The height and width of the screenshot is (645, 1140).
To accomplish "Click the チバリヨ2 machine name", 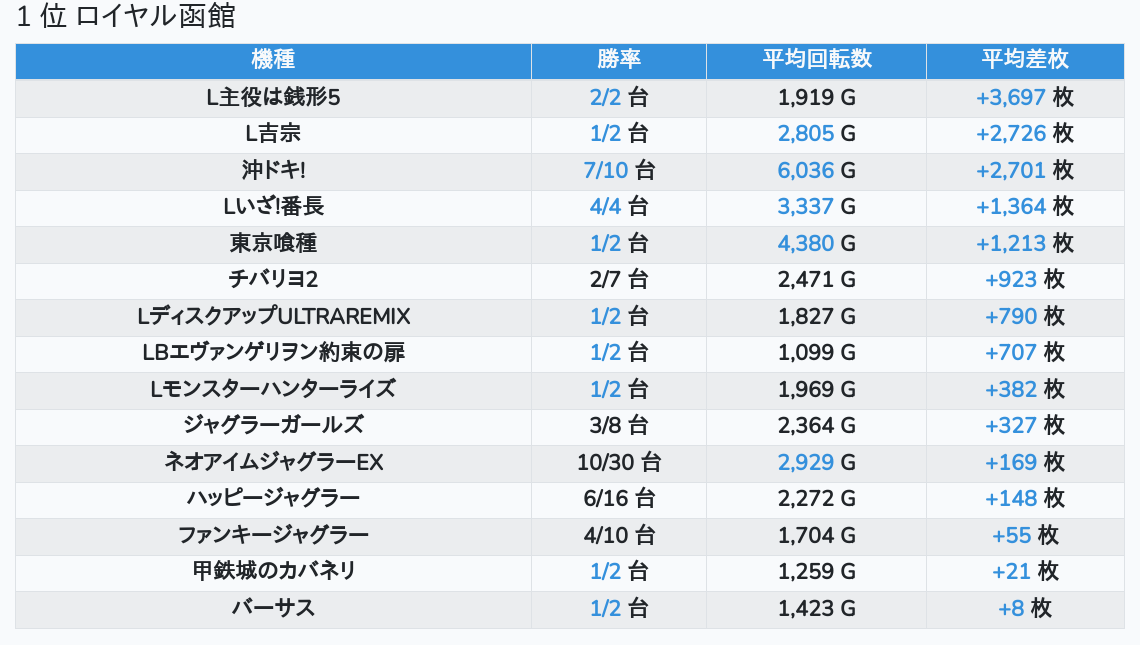I will [x=273, y=280].
